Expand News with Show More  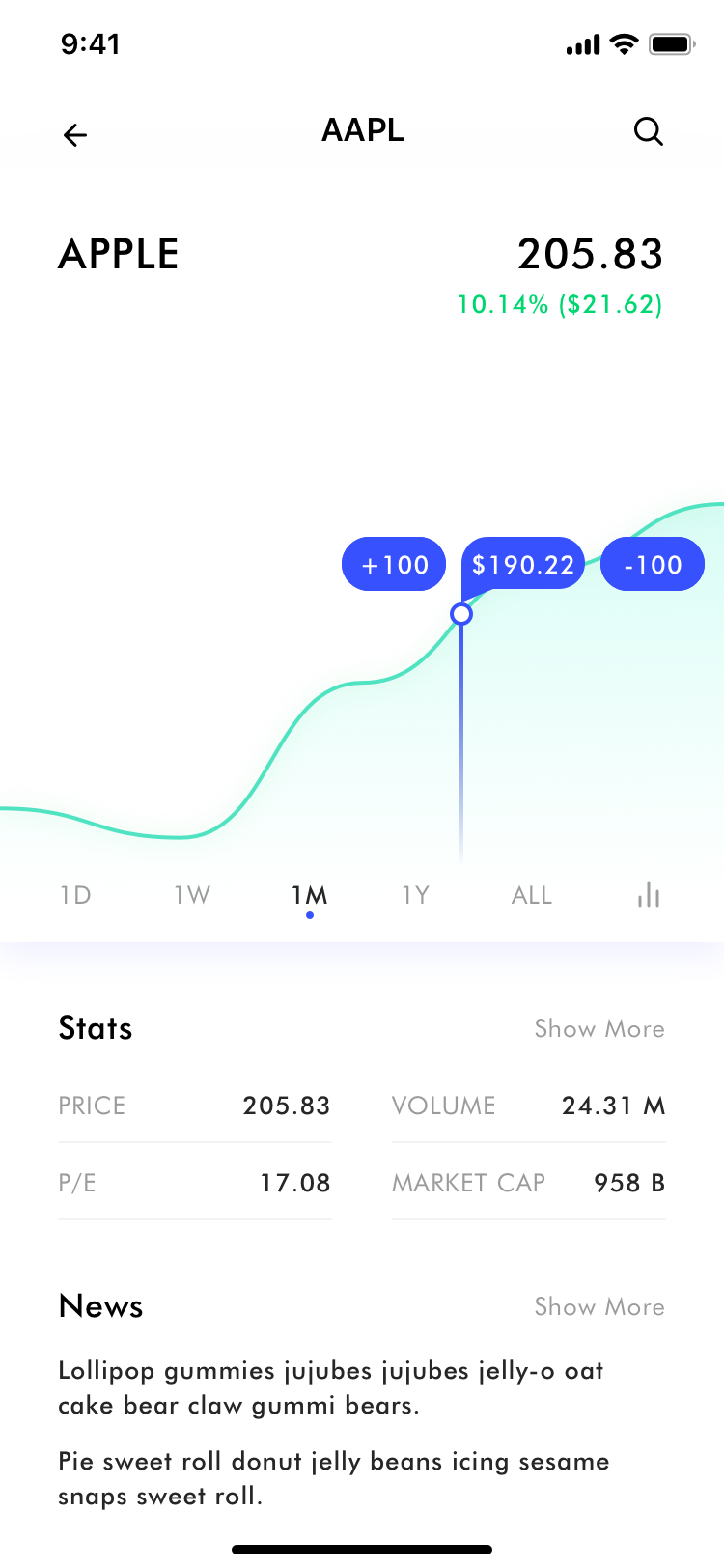click(x=599, y=1306)
